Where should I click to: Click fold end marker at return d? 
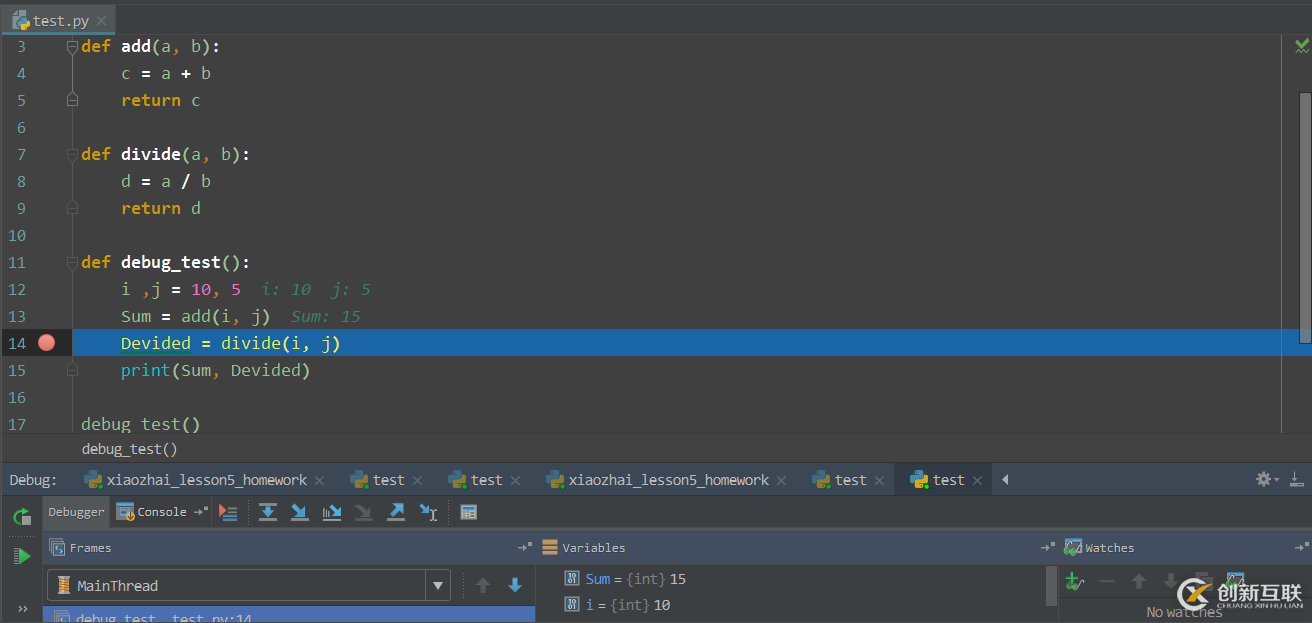pos(72,208)
